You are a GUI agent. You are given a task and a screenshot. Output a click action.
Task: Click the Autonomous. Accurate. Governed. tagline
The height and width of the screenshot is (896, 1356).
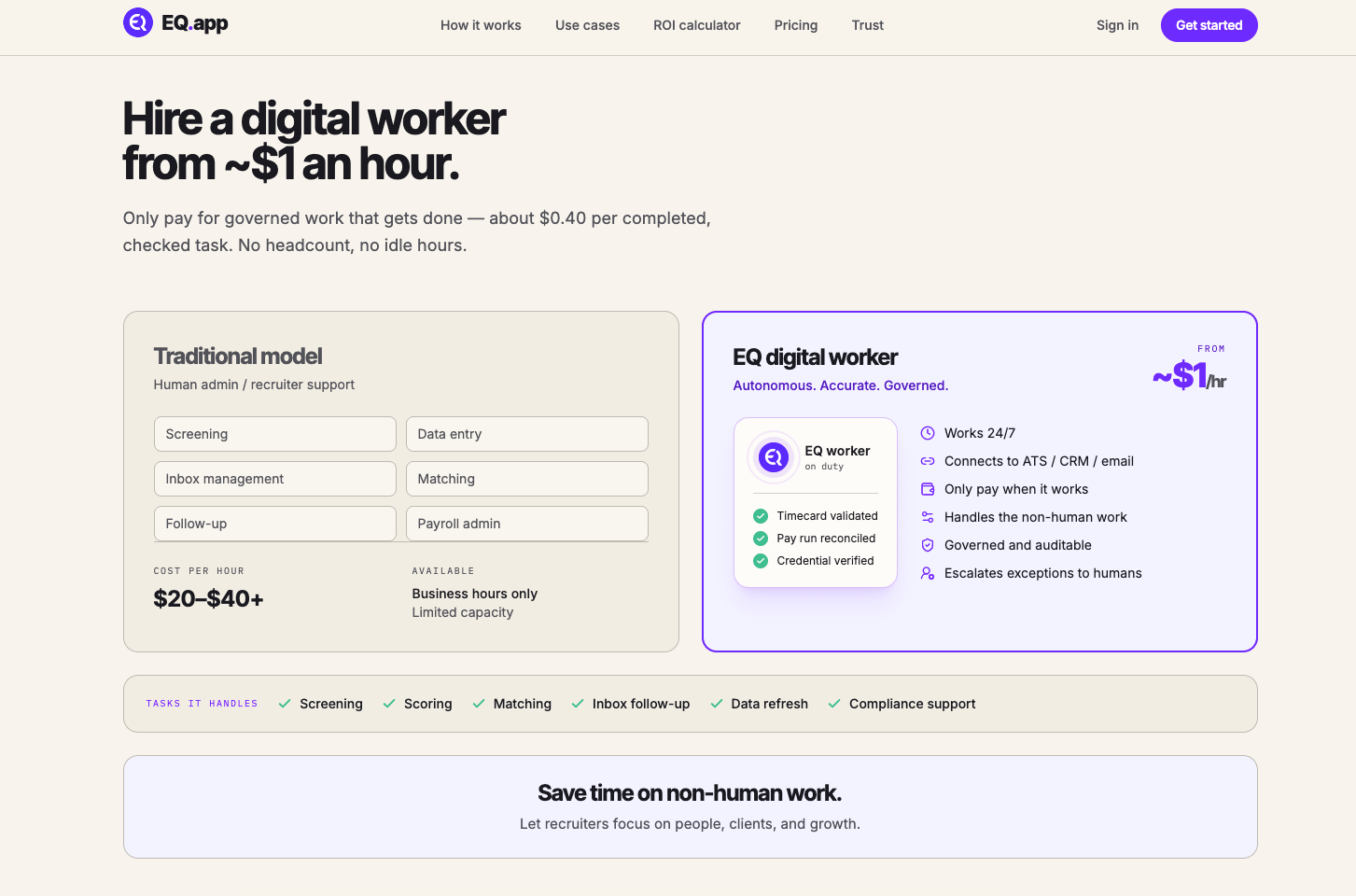(x=841, y=385)
